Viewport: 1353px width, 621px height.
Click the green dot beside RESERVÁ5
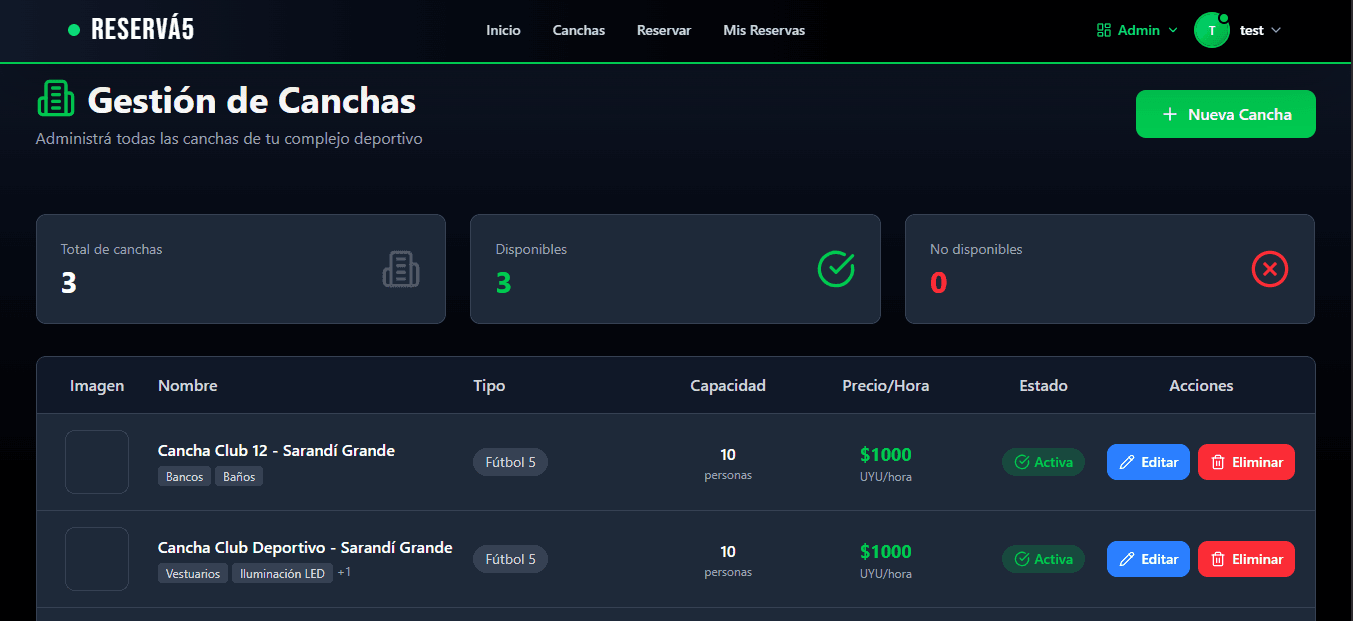tap(73, 30)
